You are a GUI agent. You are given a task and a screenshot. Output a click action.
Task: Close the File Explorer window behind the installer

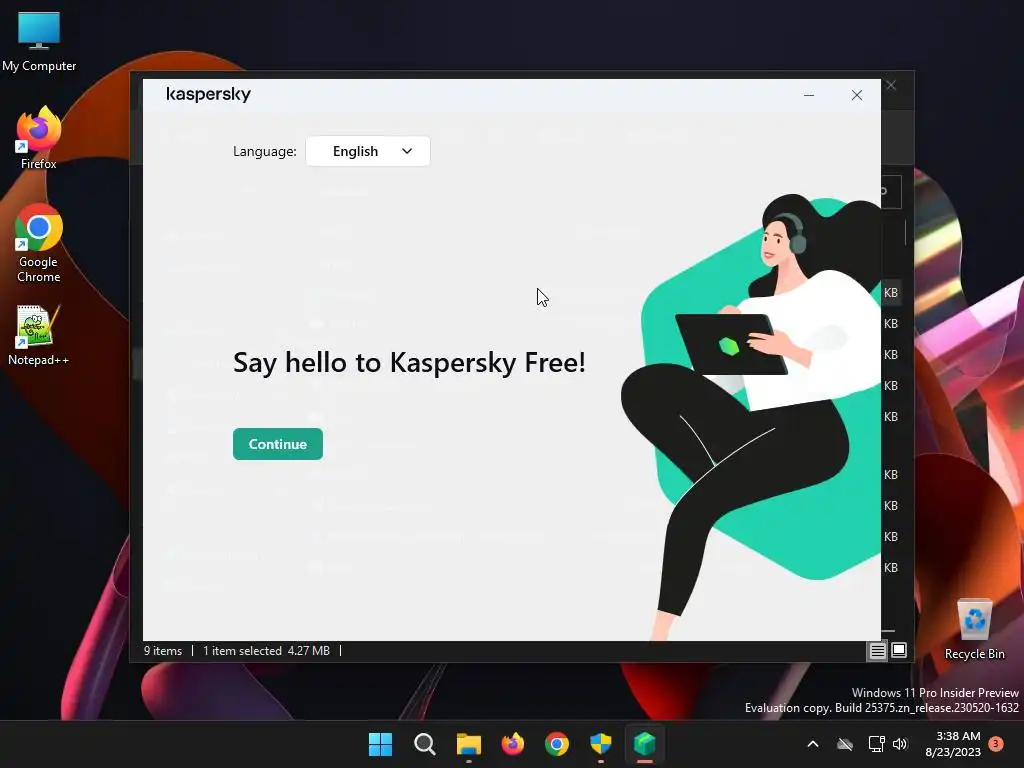pyautogui.click(x=891, y=86)
